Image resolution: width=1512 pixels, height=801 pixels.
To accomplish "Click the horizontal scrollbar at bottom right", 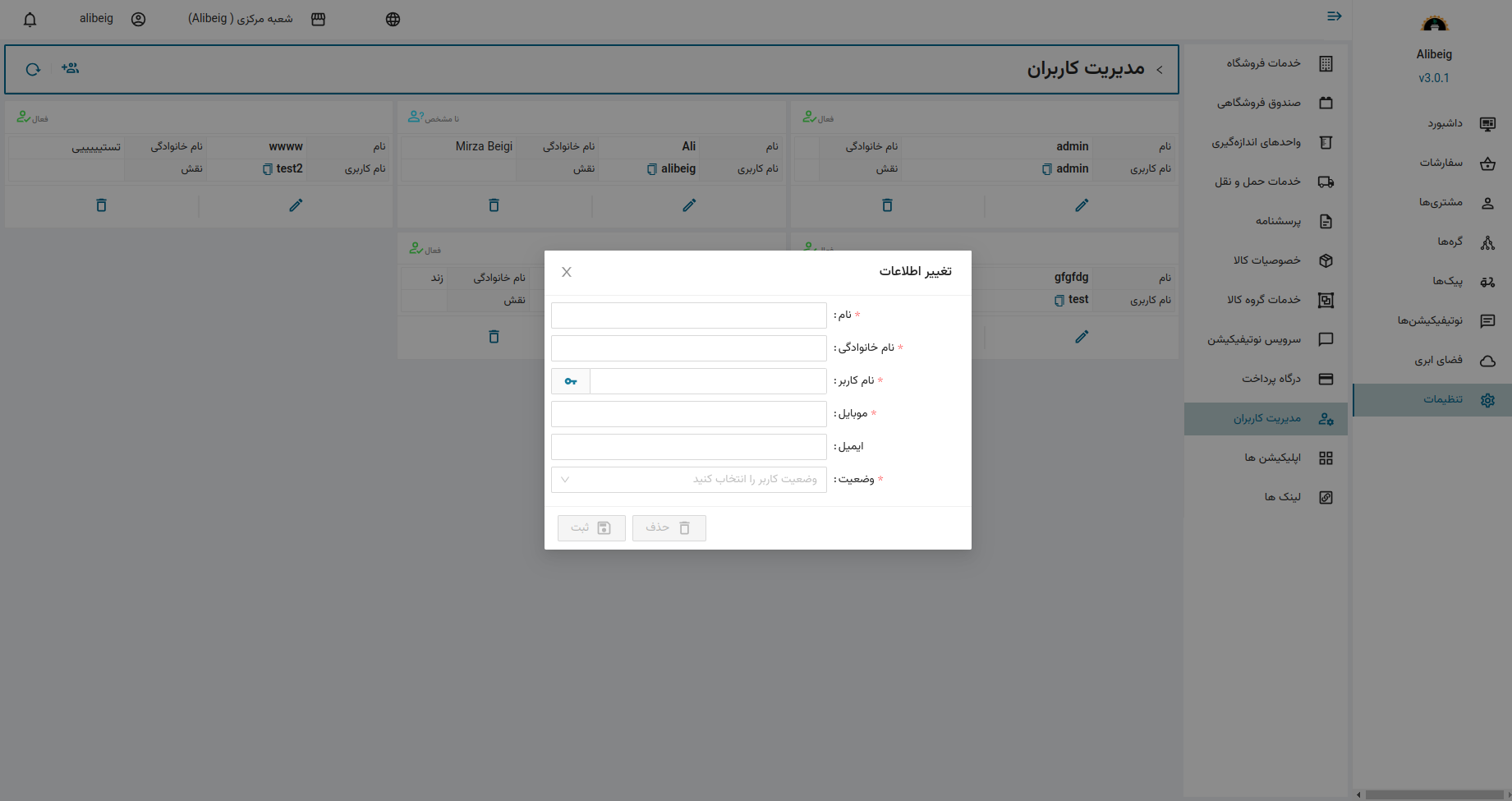I will click(x=1432, y=794).
